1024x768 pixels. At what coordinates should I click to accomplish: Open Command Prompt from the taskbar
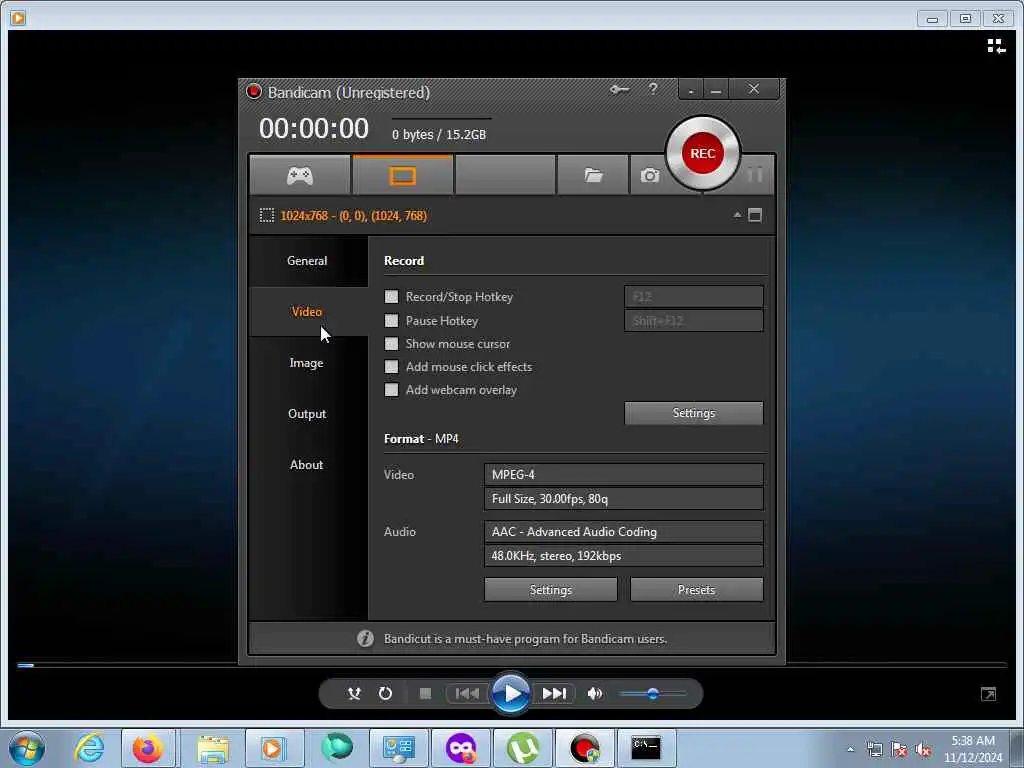point(646,748)
